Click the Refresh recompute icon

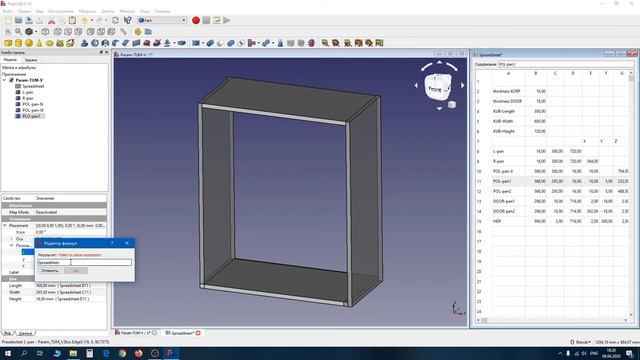pyautogui.click(x=116, y=20)
